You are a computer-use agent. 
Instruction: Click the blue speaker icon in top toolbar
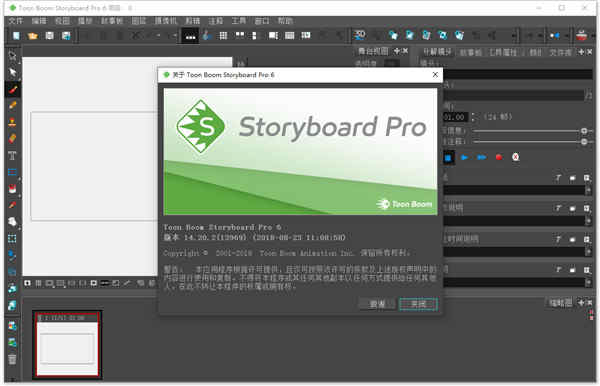pyautogui.click(x=554, y=36)
